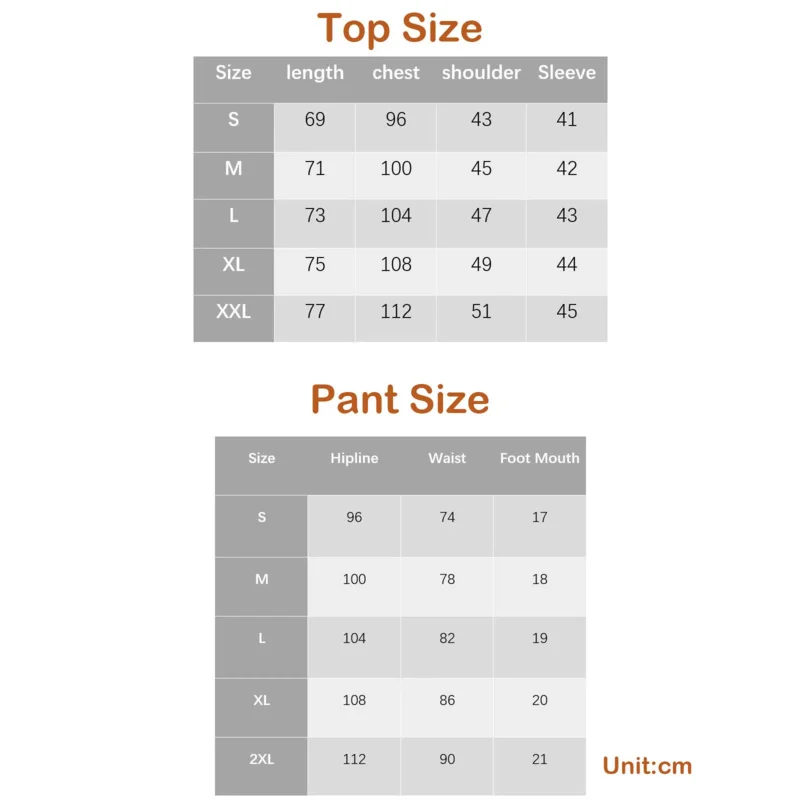Select the "chest" column header
Screen dimensions: 800x800
point(396,73)
